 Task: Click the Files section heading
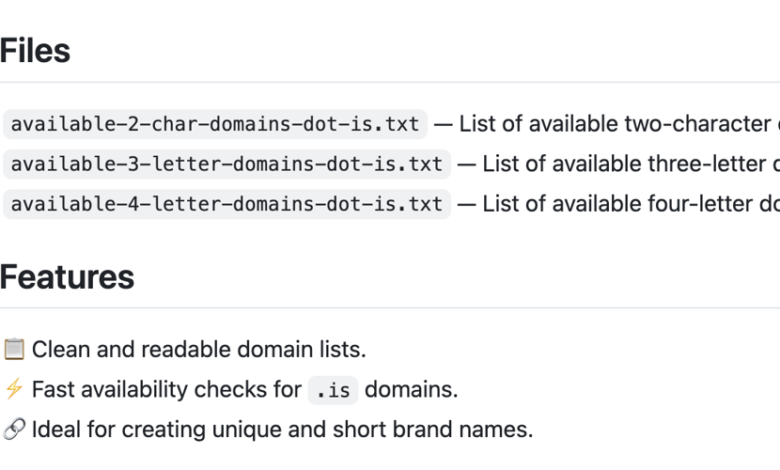[x=35, y=51]
